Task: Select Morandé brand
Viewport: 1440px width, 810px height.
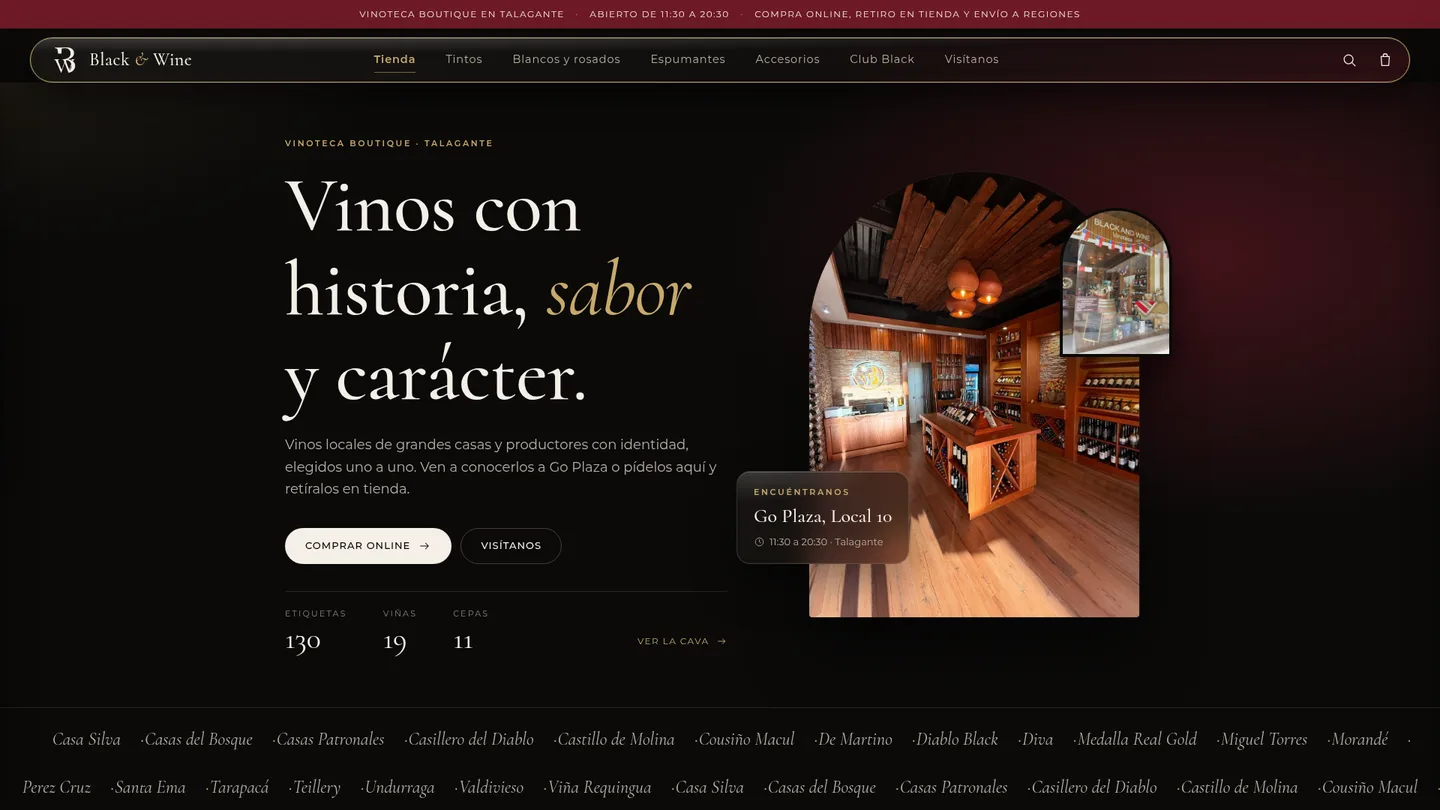Action: pyautogui.click(x=1360, y=739)
